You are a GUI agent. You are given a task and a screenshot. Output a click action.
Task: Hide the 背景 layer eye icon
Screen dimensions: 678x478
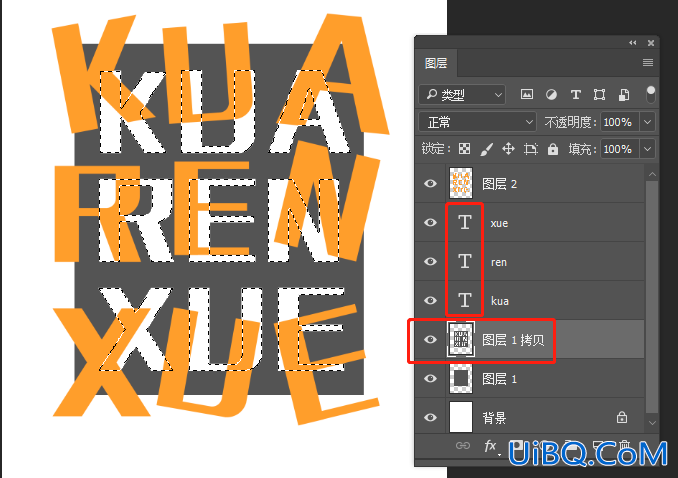point(430,417)
